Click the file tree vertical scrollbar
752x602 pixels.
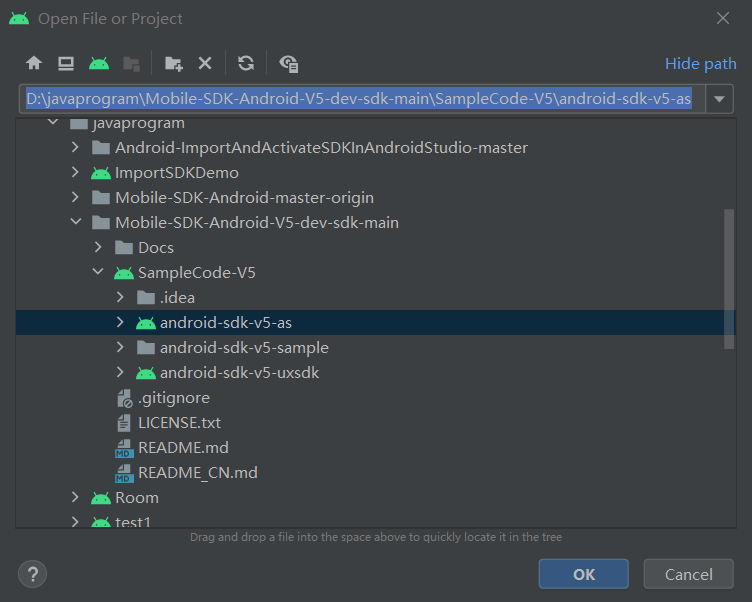(x=729, y=279)
